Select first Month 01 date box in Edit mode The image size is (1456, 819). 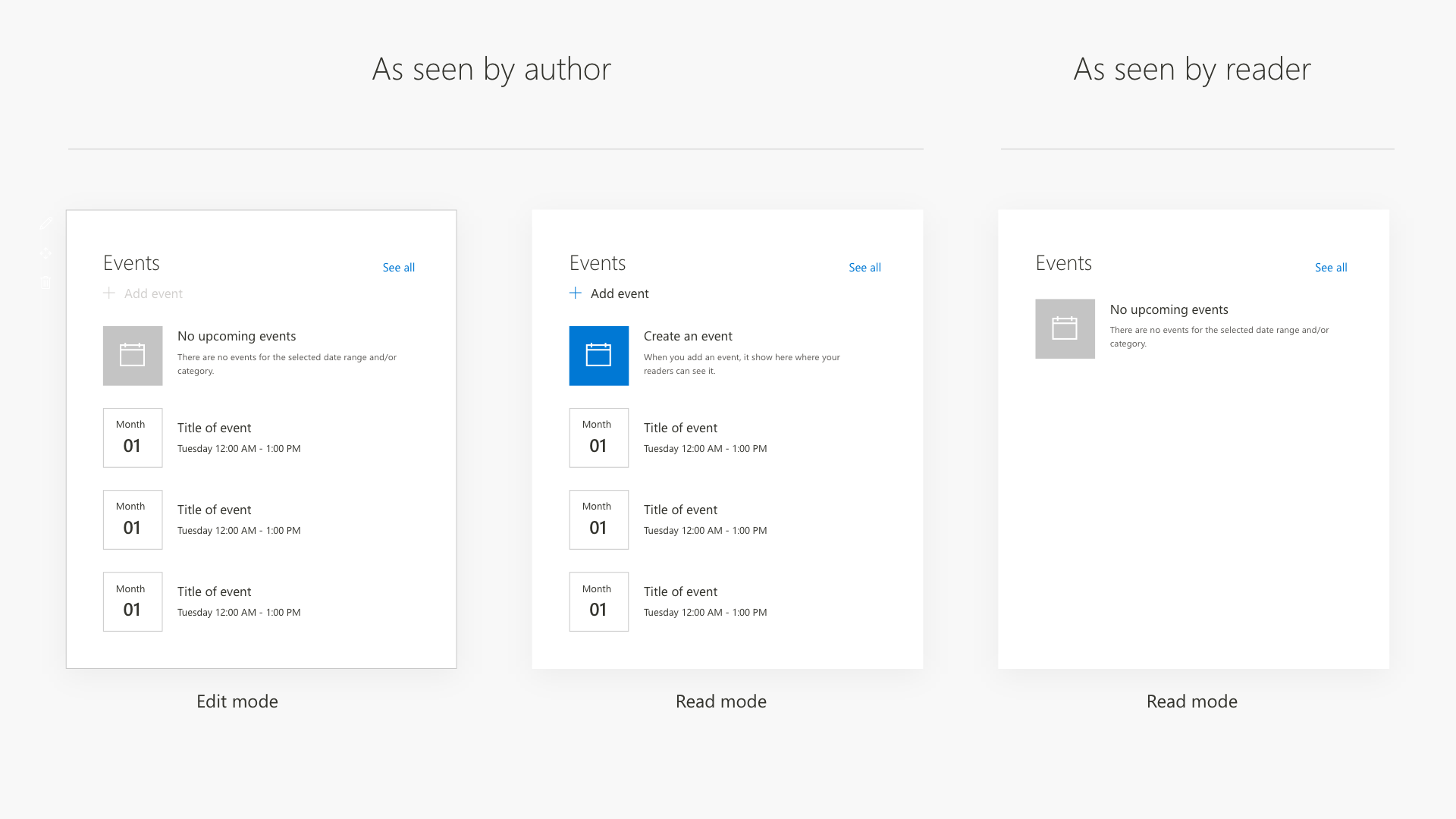[133, 438]
